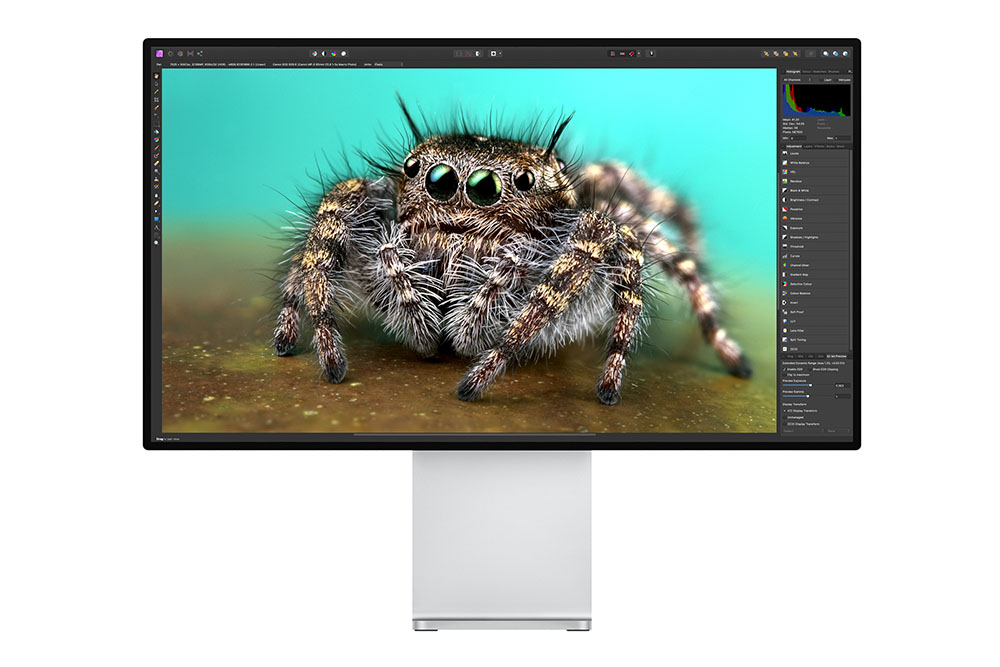Switch to the Liquify Persona icon
The width and height of the screenshot is (1000, 667).
coord(169,53)
